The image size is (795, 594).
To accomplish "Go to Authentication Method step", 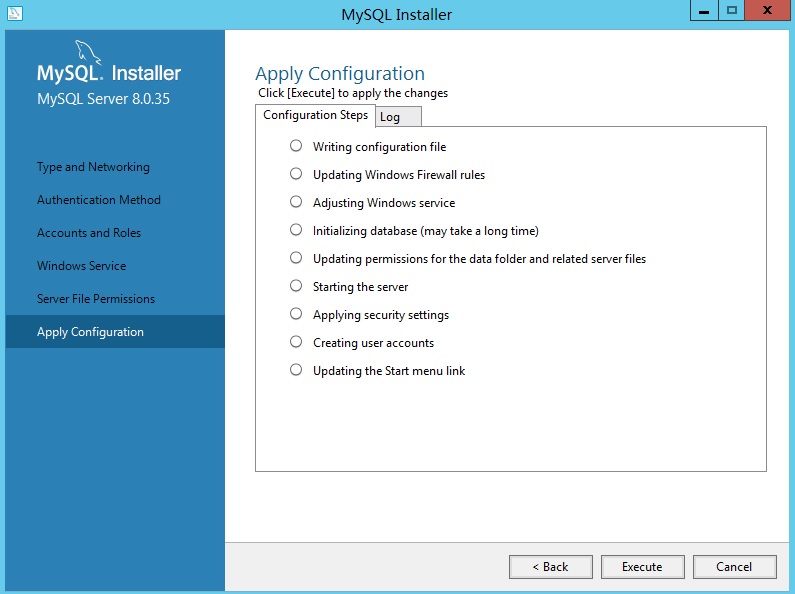I will 99,200.
